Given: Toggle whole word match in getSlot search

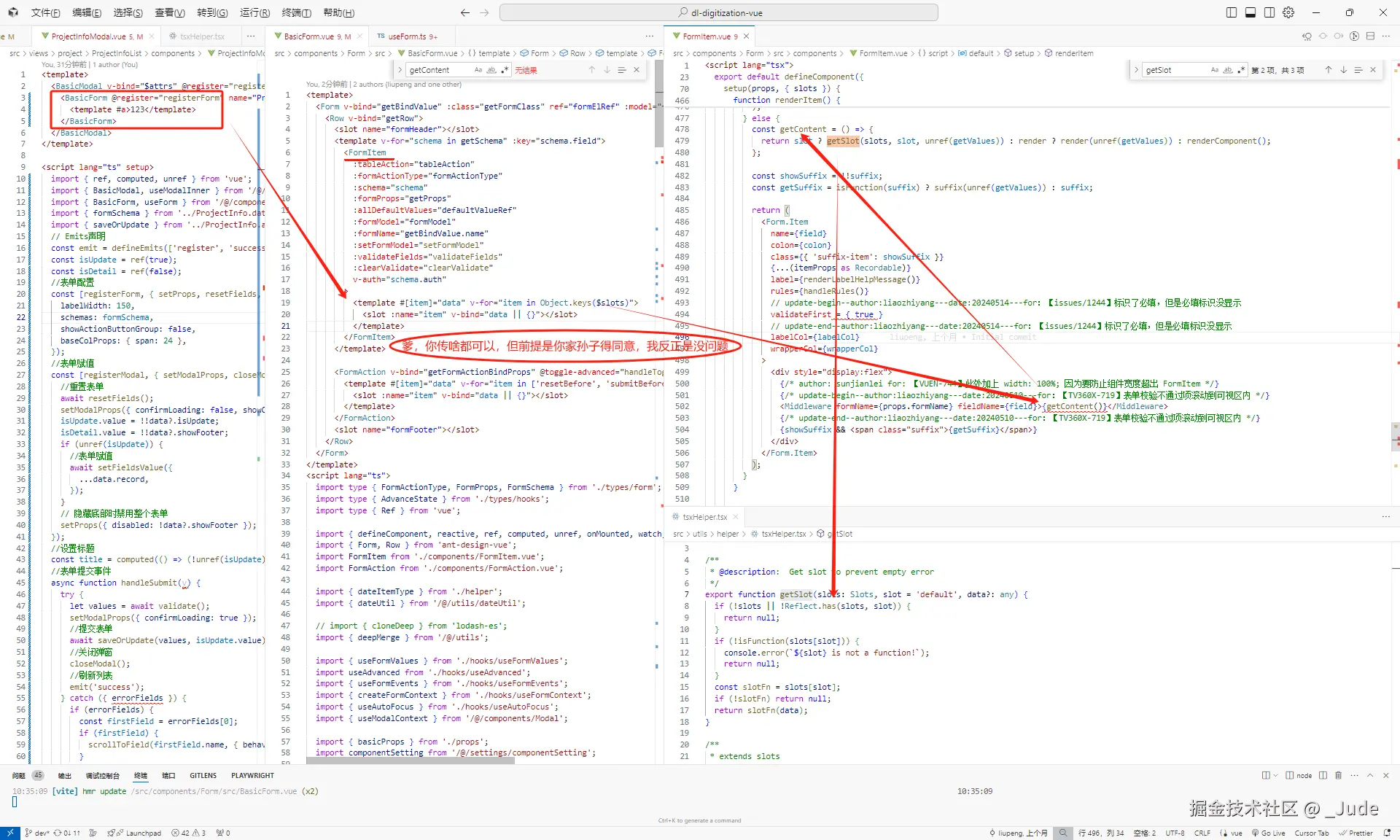Looking at the screenshot, I should pos(1227,70).
